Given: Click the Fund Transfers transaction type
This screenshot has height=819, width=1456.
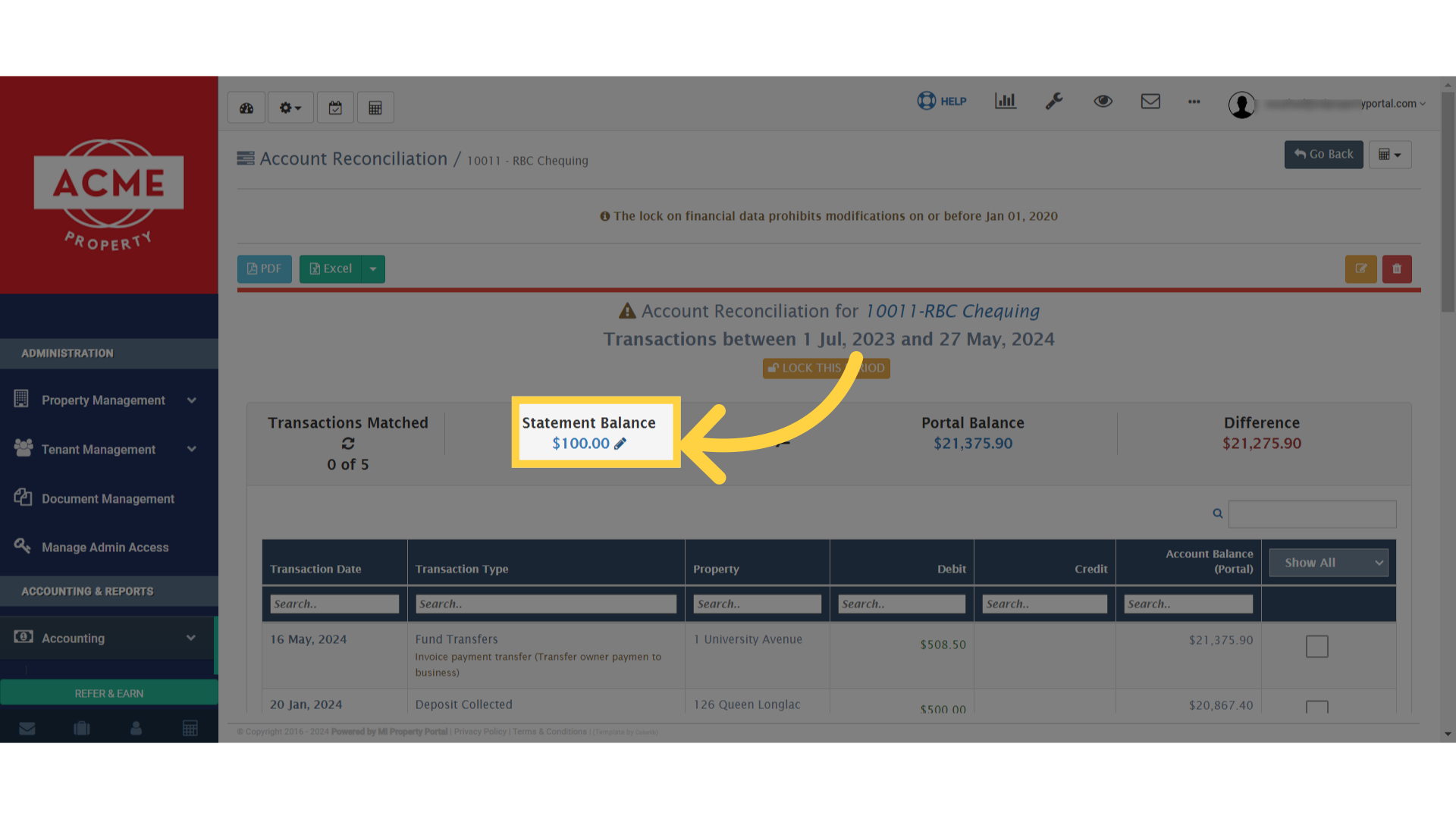Looking at the screenshot, I should click(x=457, y=640).
